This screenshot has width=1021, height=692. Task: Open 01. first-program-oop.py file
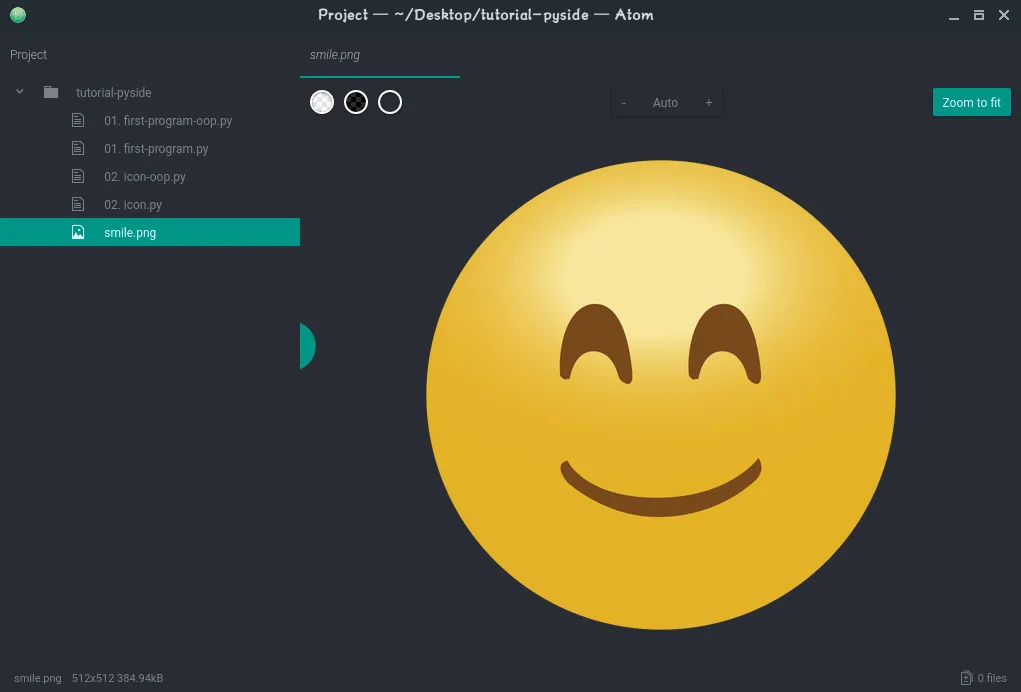(x=168, y=120)
